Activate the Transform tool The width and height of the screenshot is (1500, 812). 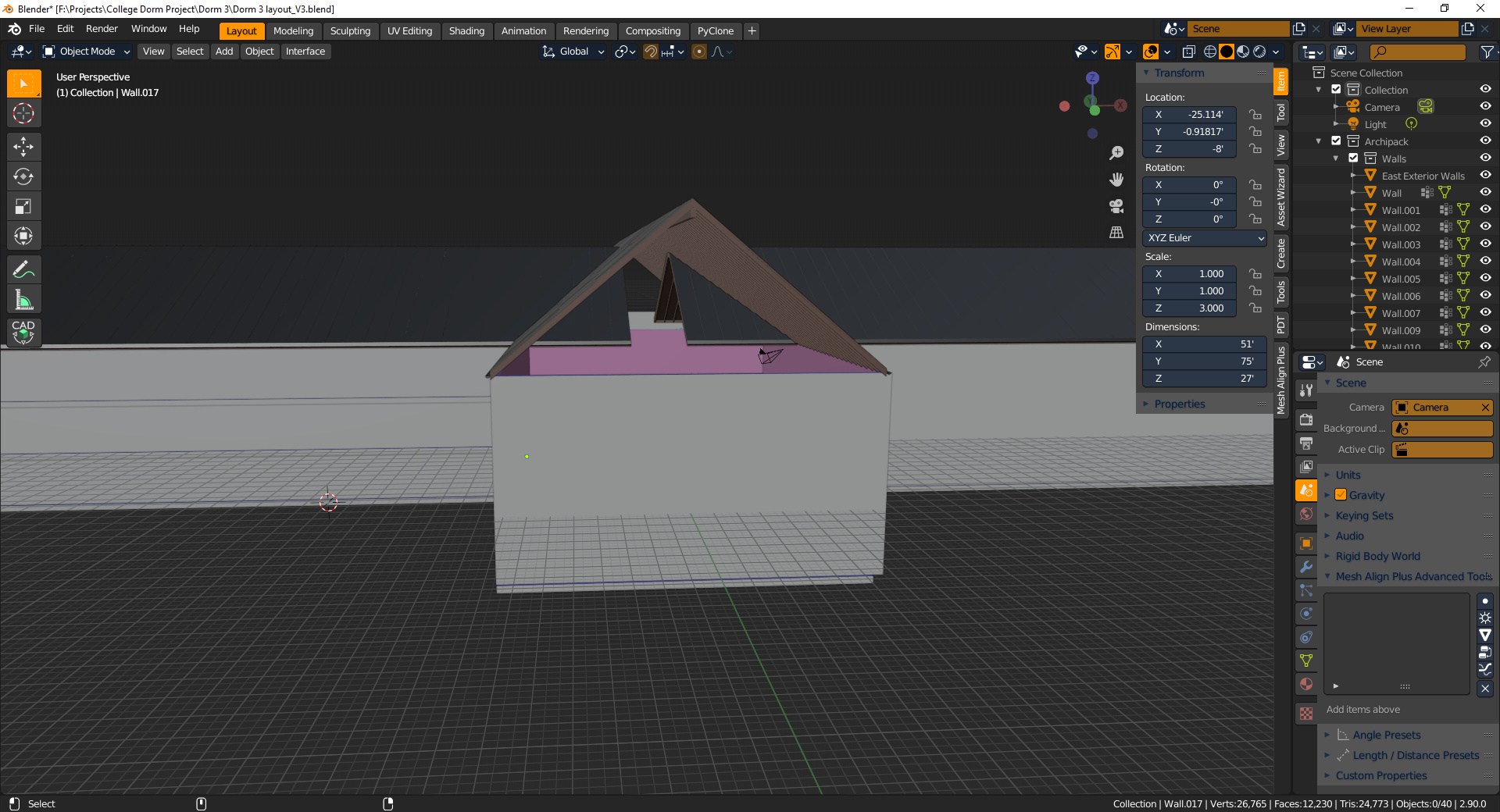(x=23, y=236)
